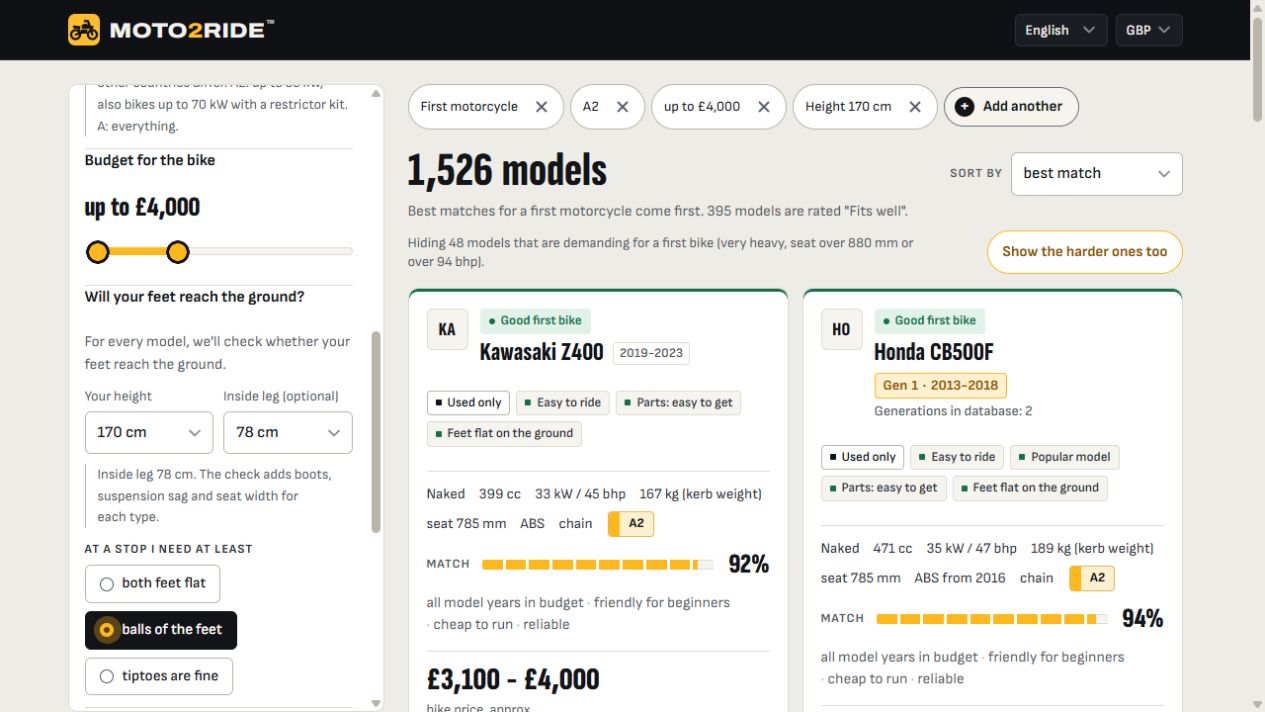Click Generations in database: 2 text

click(x=953, y=411)
